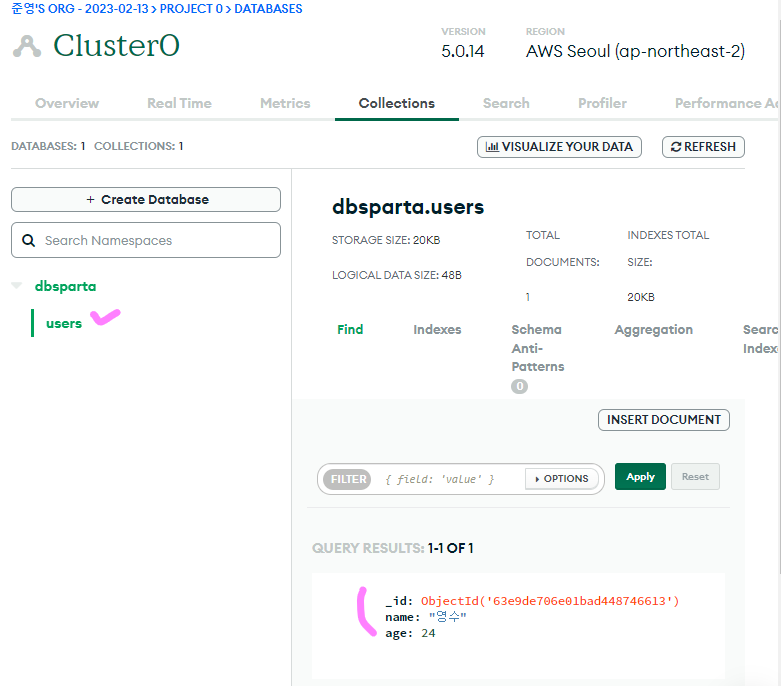781x686 pixels.
Task: Open the Aggregation tab
Action: point(653,329)
